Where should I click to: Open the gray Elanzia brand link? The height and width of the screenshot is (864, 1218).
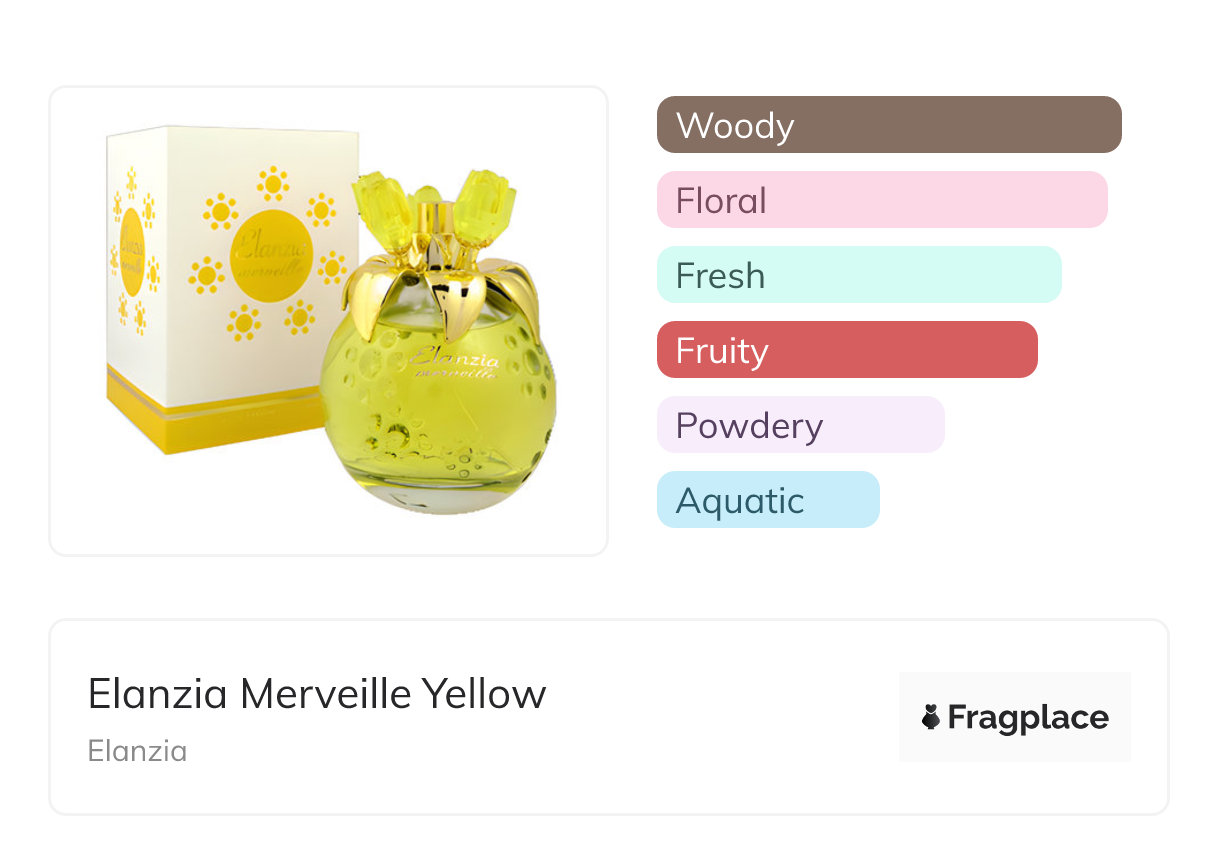tap(137, 751)
